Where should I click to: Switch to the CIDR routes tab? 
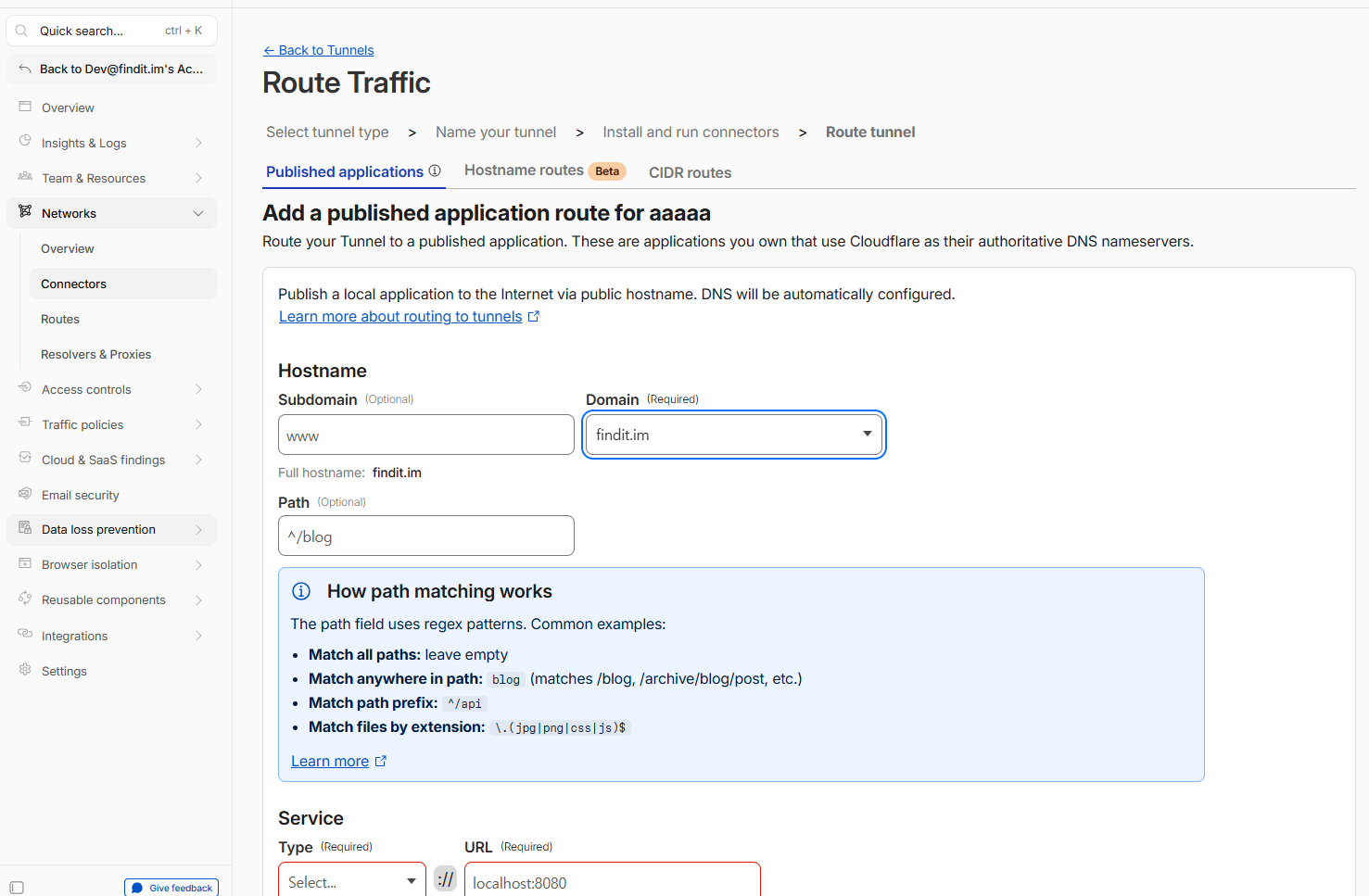point(690,172)
